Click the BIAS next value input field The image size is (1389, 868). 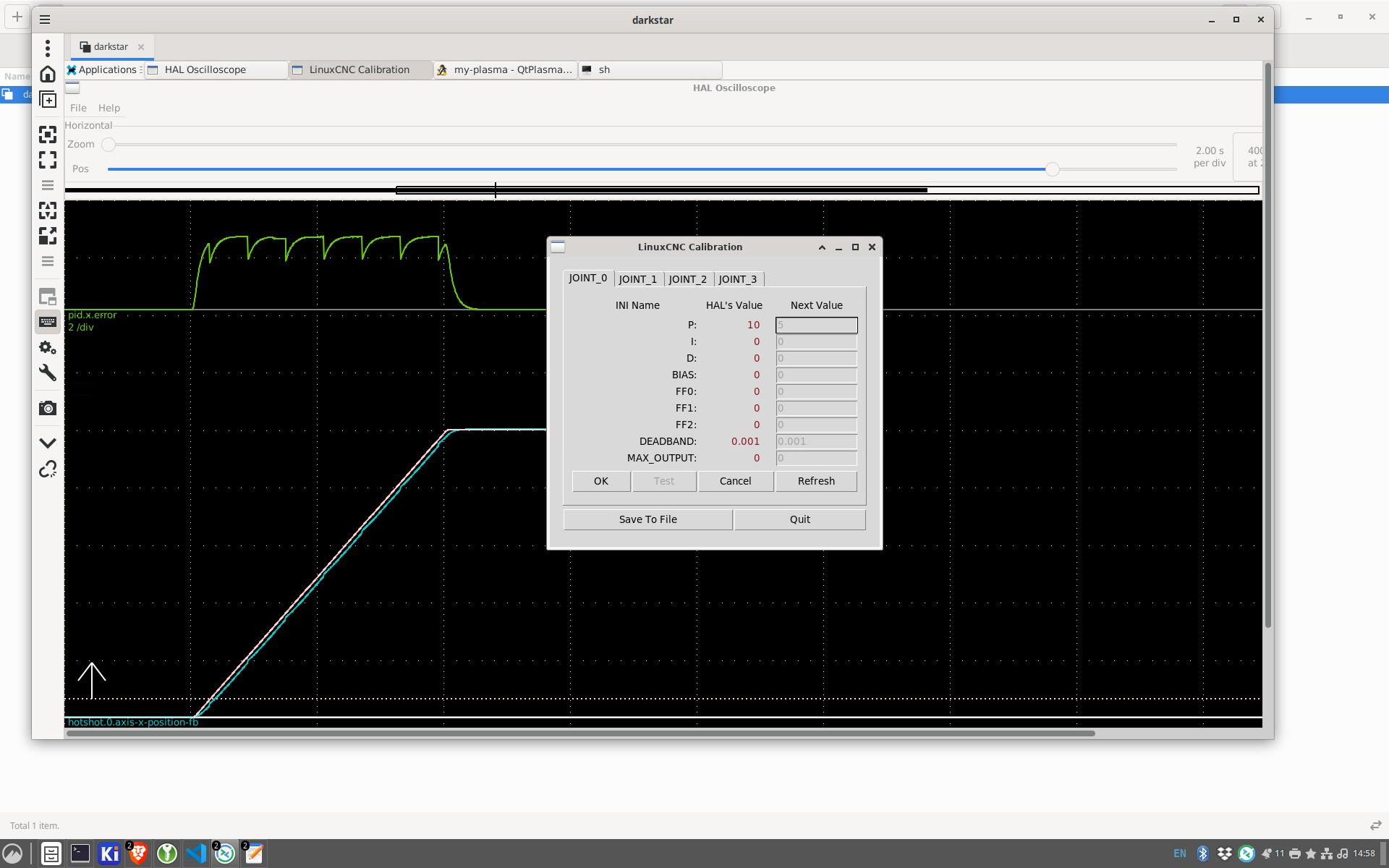pyautogui.click(x=817, y=375)
